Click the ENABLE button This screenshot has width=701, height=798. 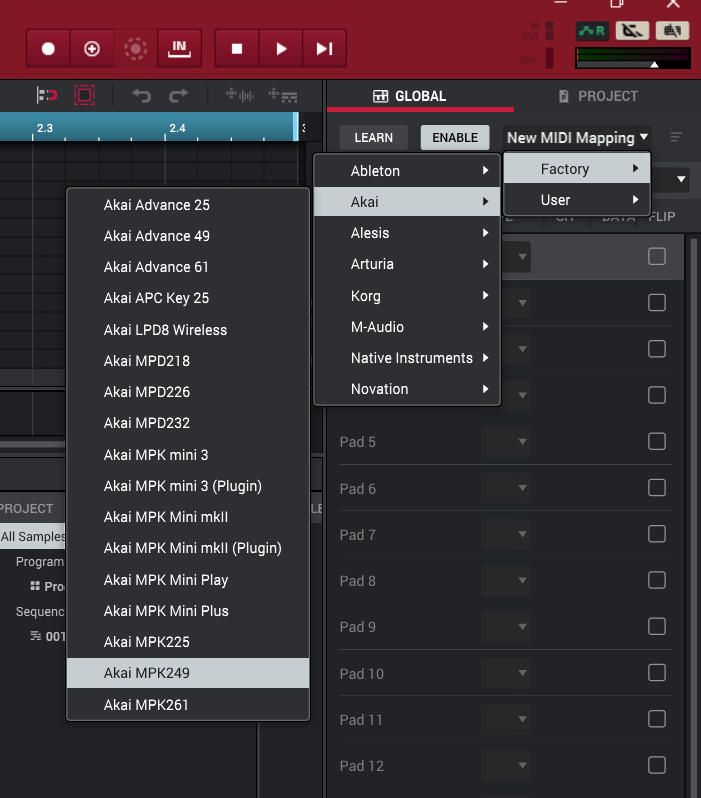click(x=455, y=137)
